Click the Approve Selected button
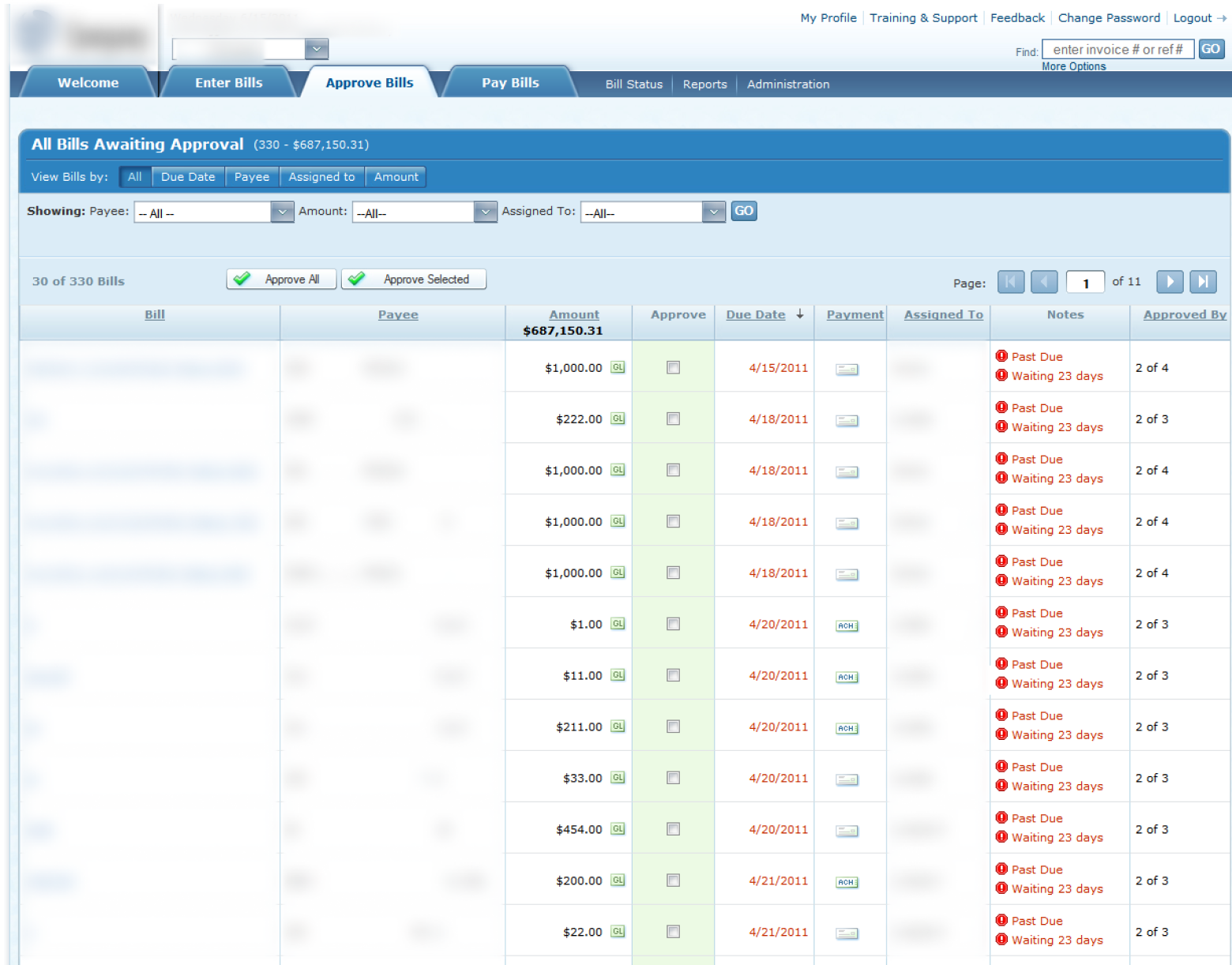 pos(413,279)
